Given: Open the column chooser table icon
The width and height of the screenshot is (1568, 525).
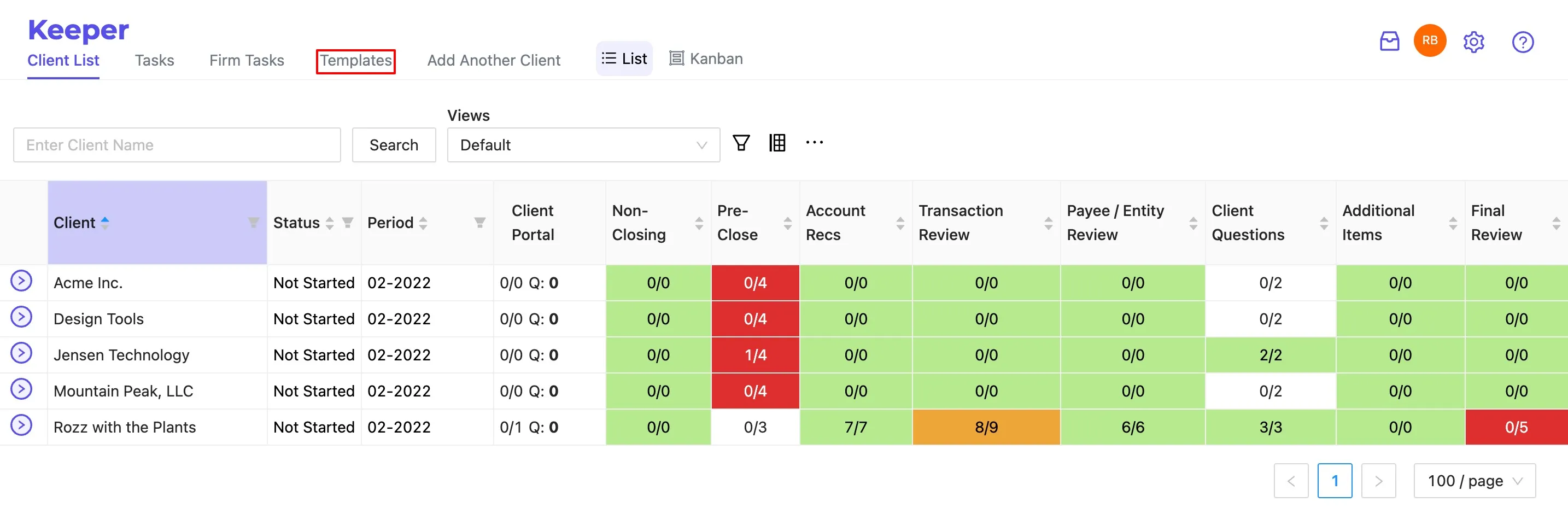Looking at the screenshot, I should click(777, 143).
